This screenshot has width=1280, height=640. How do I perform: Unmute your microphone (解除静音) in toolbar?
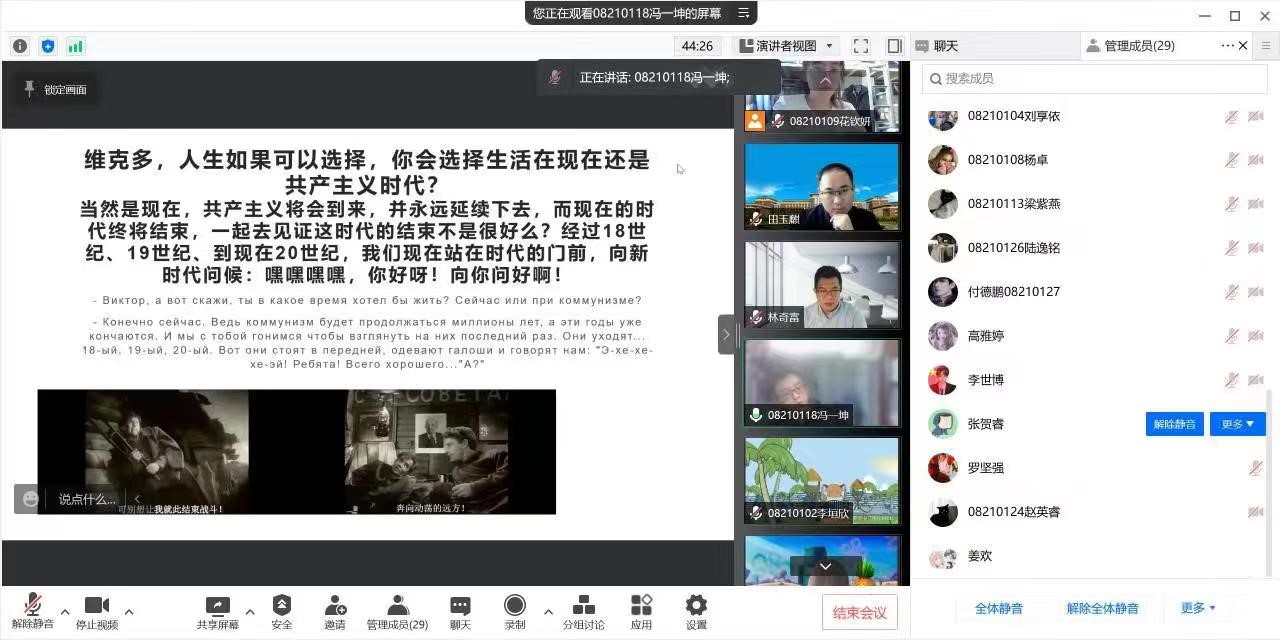coord(32,606)
